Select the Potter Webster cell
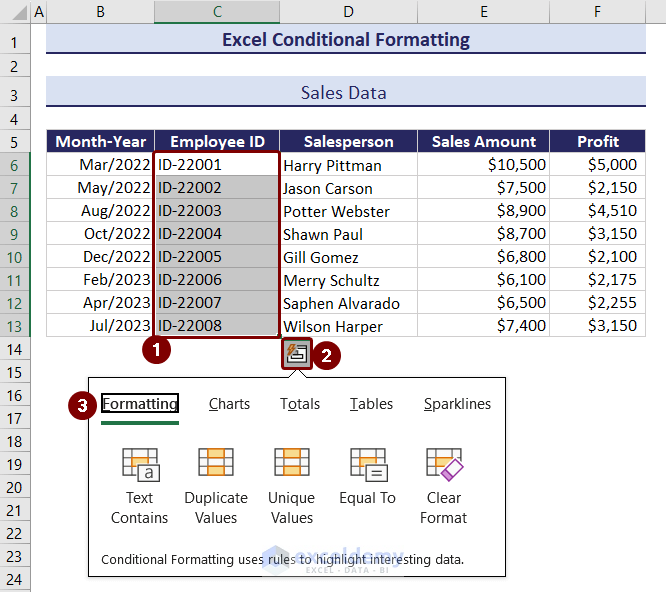 (349, 210)
